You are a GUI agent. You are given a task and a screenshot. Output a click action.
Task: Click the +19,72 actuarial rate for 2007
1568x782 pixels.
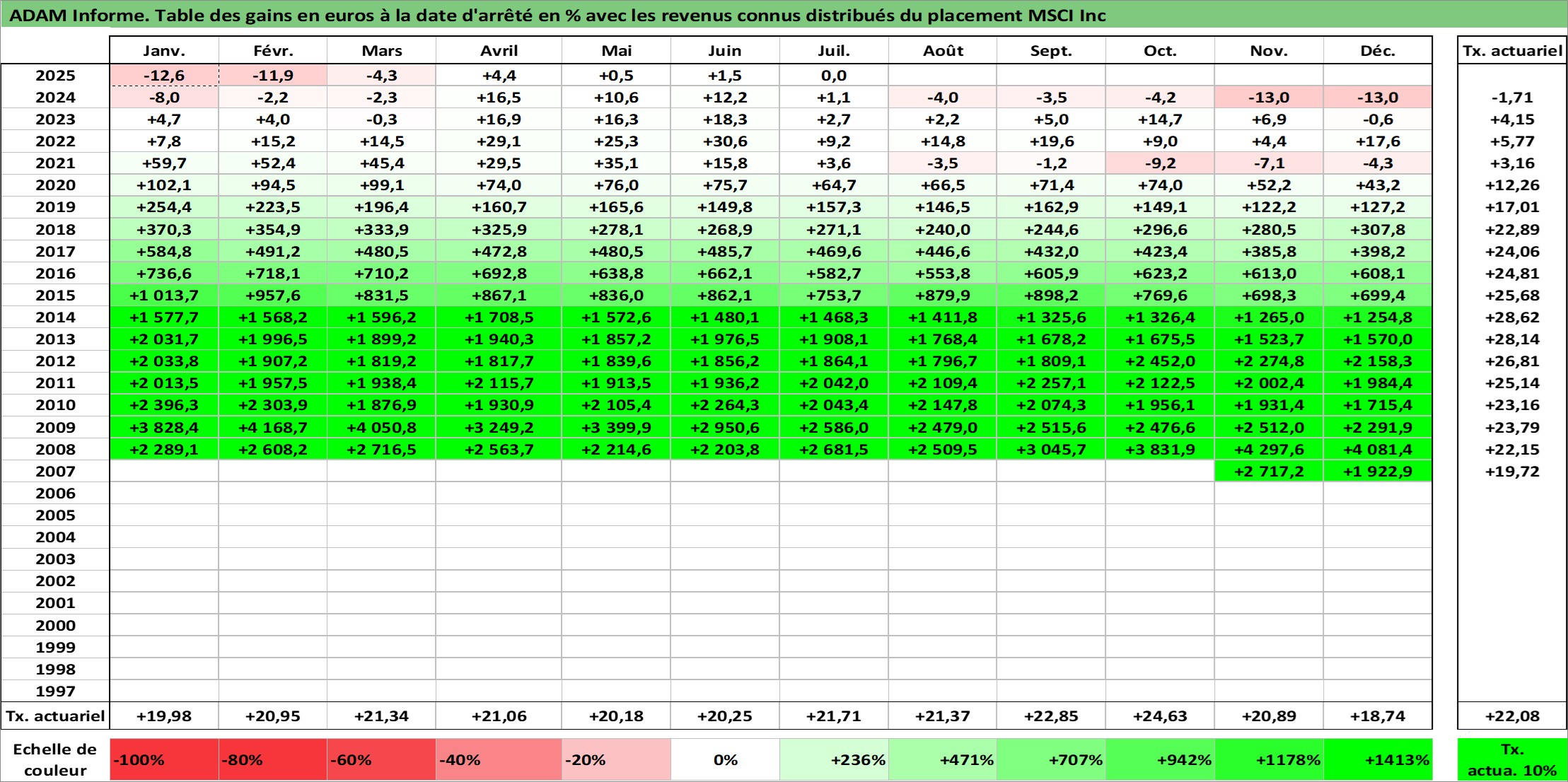click(x=1512, y=471)
